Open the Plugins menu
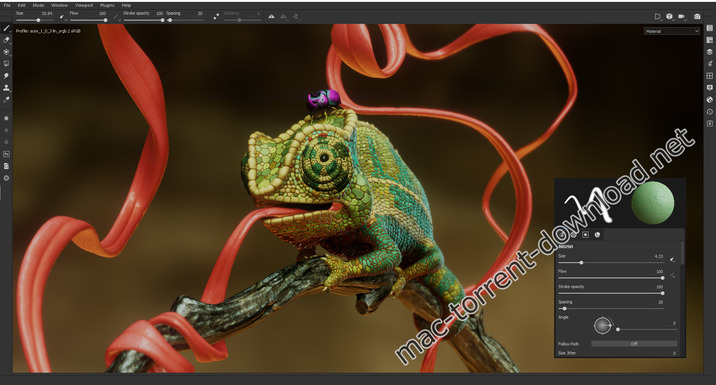This screenshot has height=385, width=716. pyautogui.click(x=107, y=5)
